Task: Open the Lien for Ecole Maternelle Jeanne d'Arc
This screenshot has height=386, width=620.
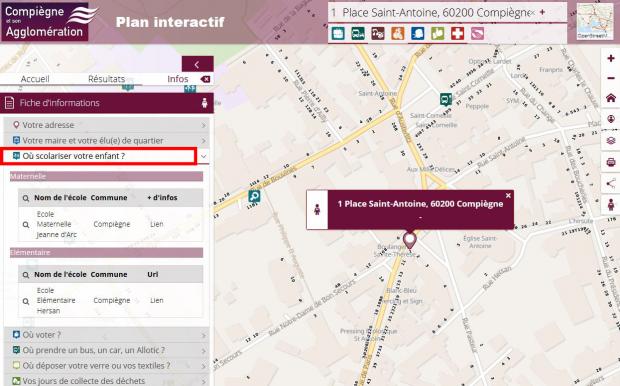Action: click(x=157, y=224)
